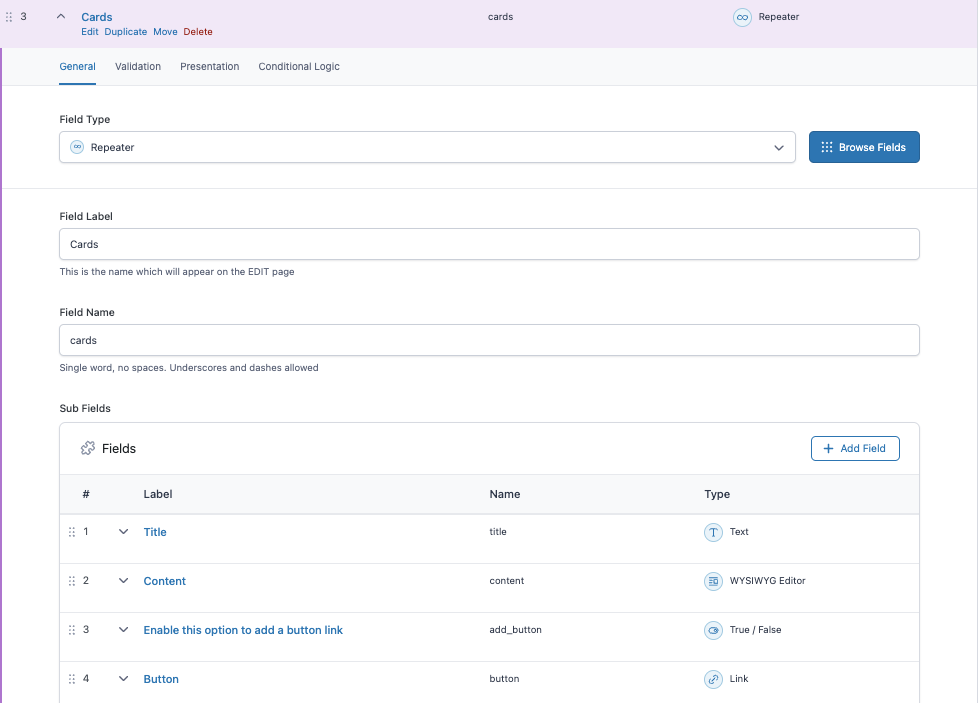
Task: Click the Add Field button
Action: [x=855, y=449]
